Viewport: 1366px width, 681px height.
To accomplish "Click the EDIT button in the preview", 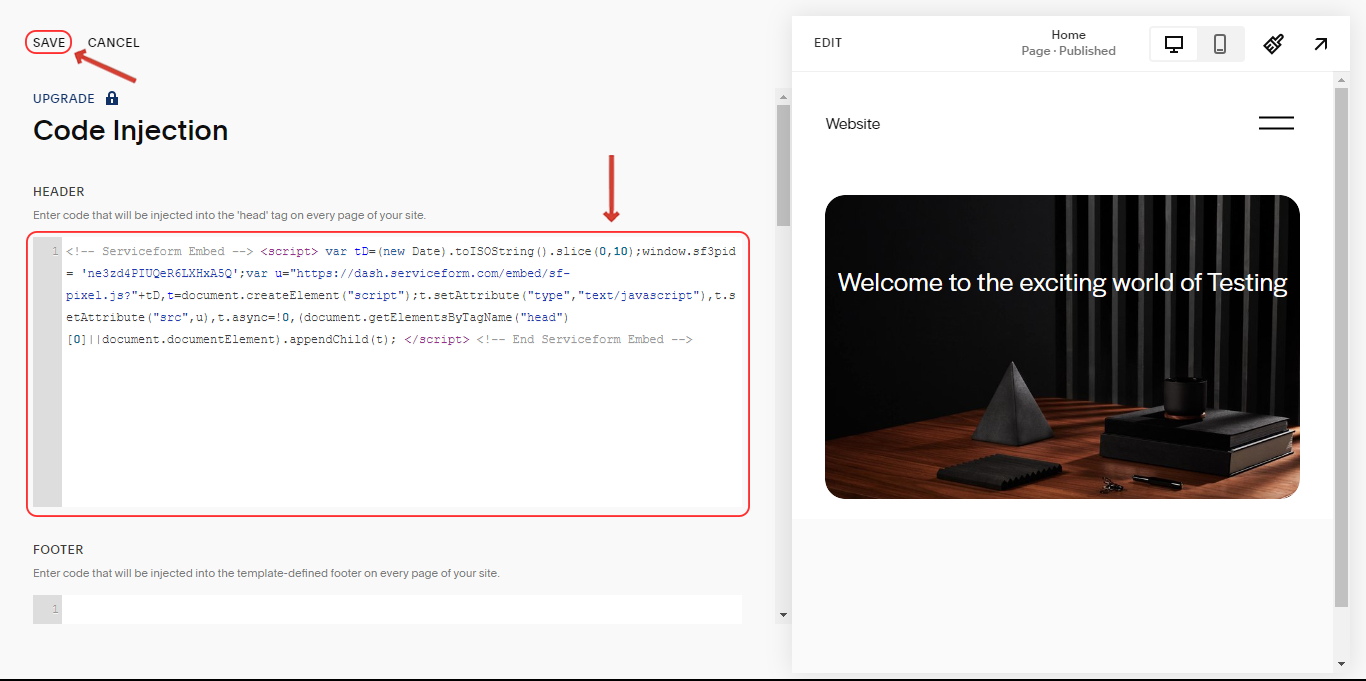I will tap(828, 43).
